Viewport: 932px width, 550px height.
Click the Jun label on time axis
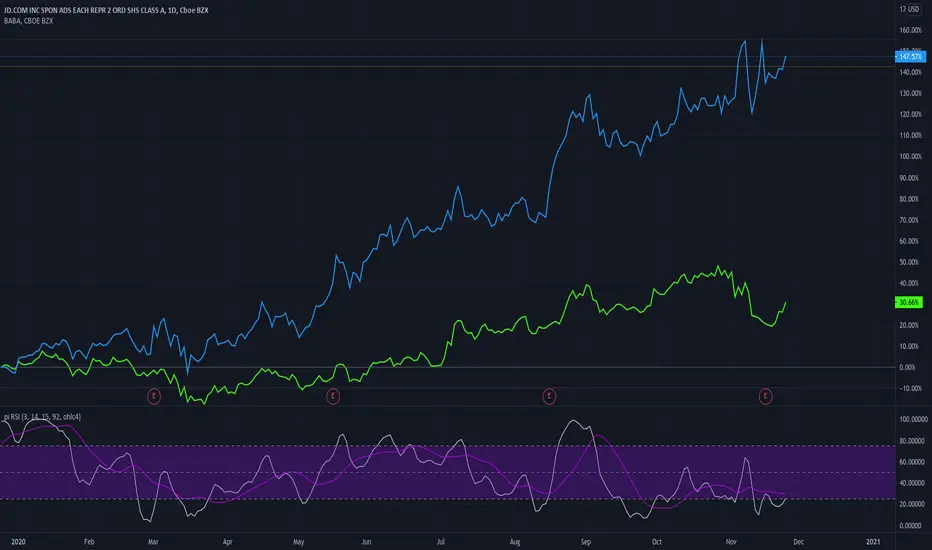click(366, 542)
